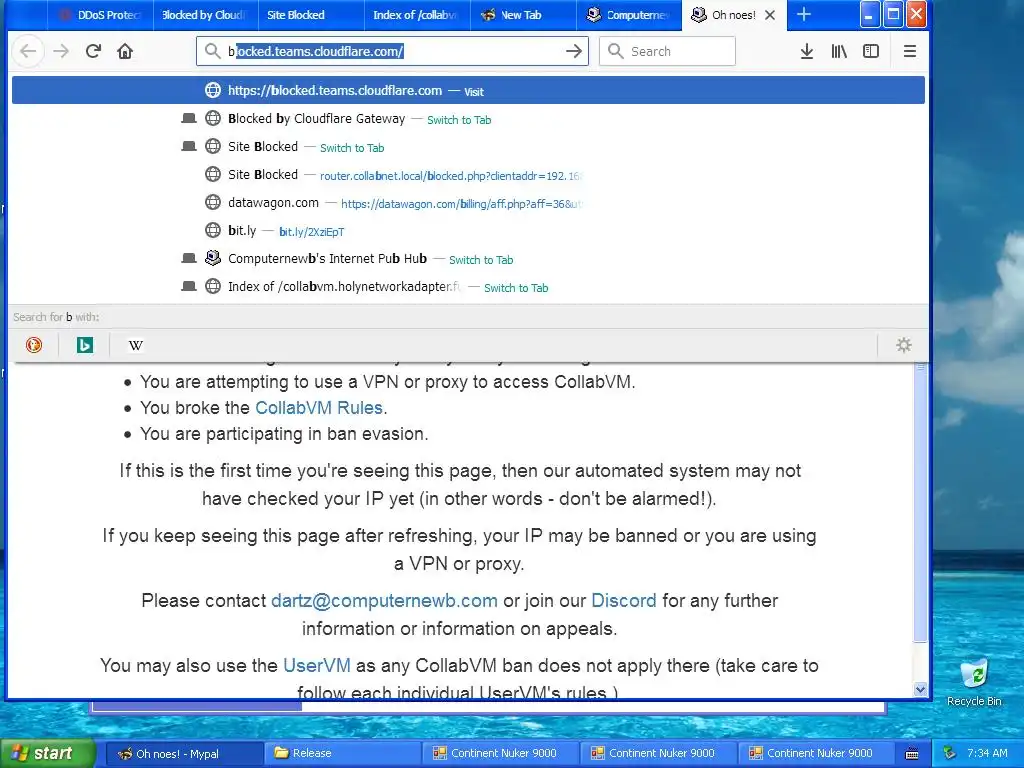Select the Release folder taskbar button
Screen dimensions: 1024x768
tap(341, 754)
